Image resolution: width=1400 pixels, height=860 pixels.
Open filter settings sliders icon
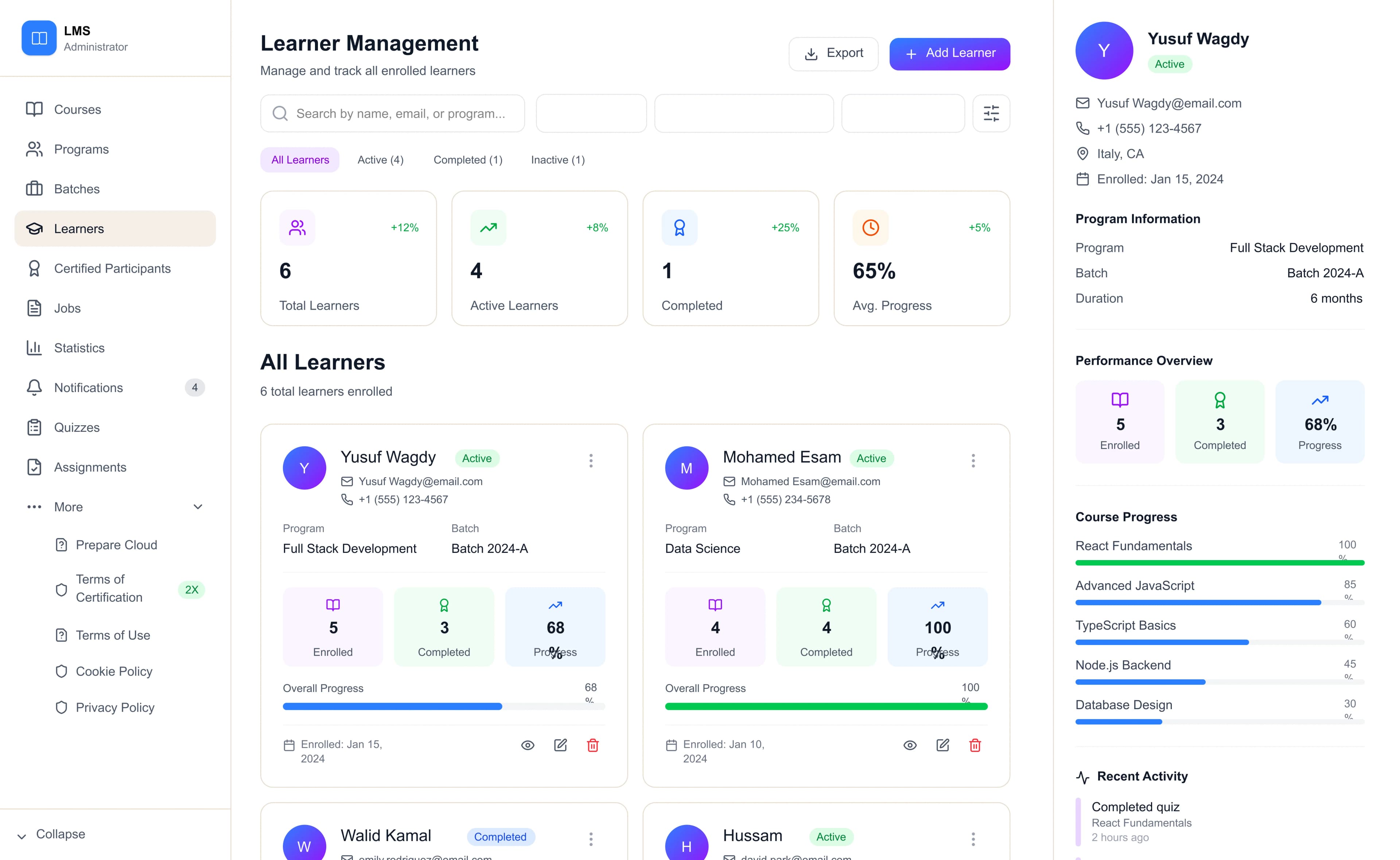[x=991, y=113]
